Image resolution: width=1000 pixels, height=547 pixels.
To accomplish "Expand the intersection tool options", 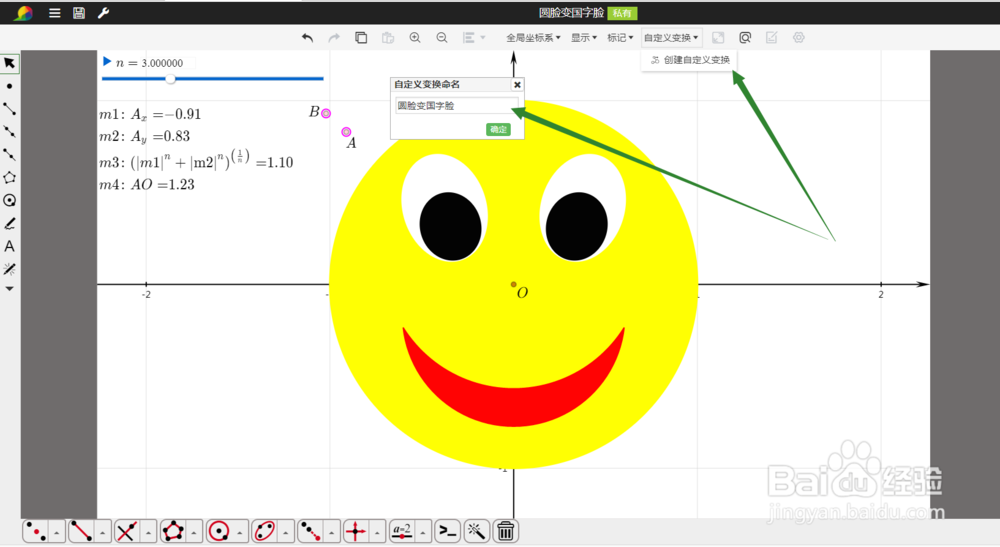I will point(148,531).
